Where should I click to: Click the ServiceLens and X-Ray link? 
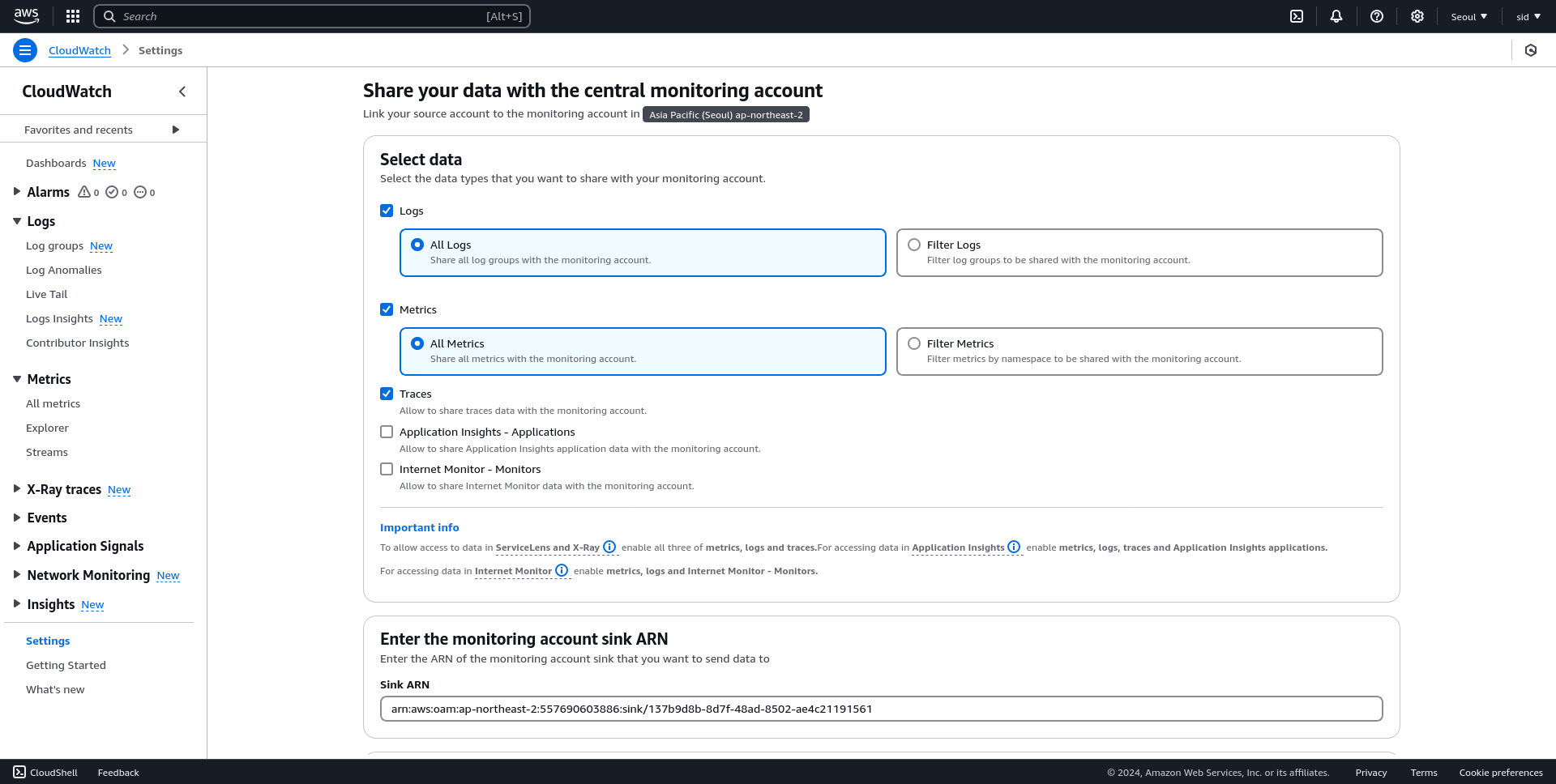coord(547,548)
